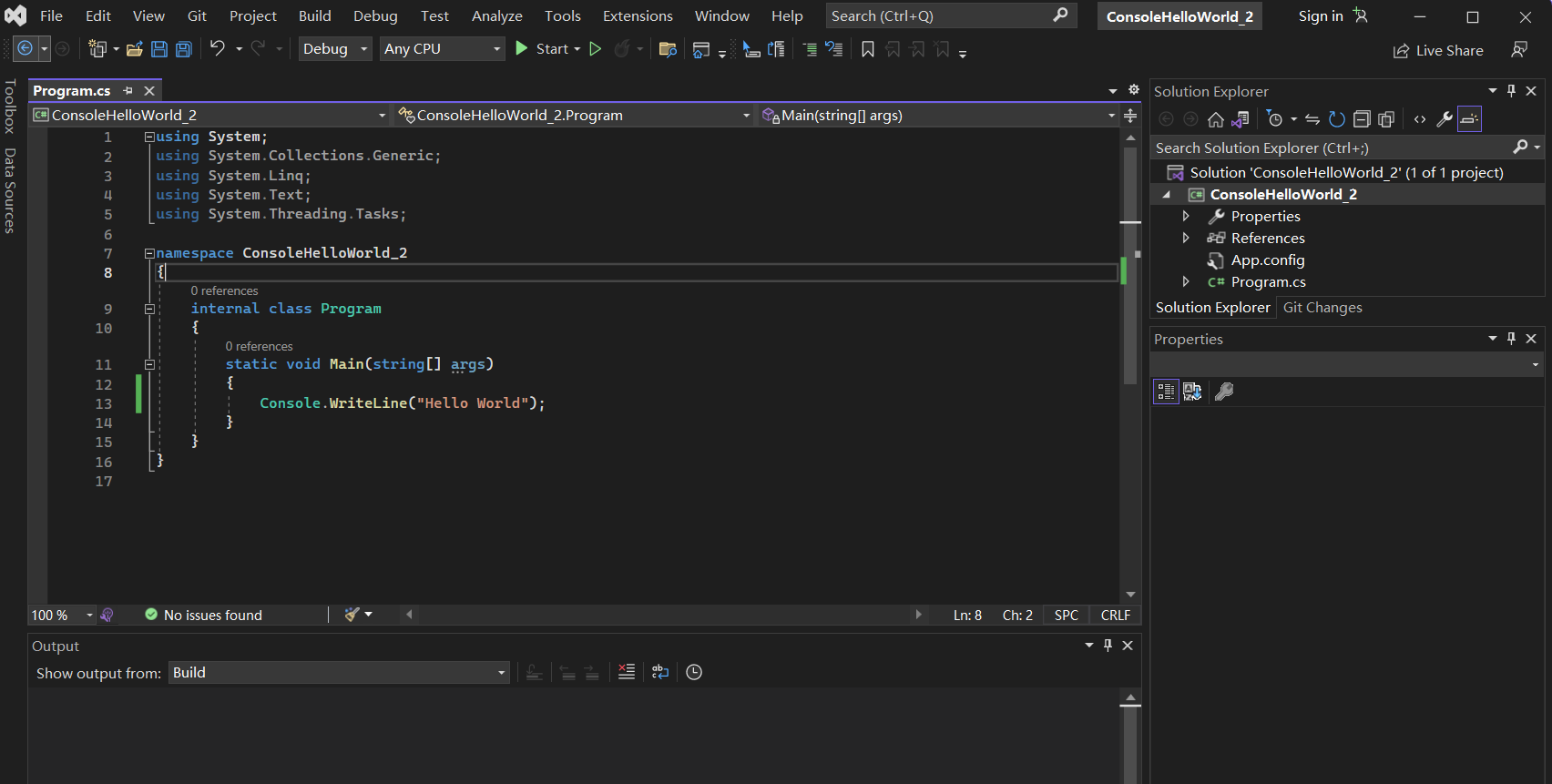Open the Extensions menu
Screen dimensions: 1552x784
(x=638, y=15)
